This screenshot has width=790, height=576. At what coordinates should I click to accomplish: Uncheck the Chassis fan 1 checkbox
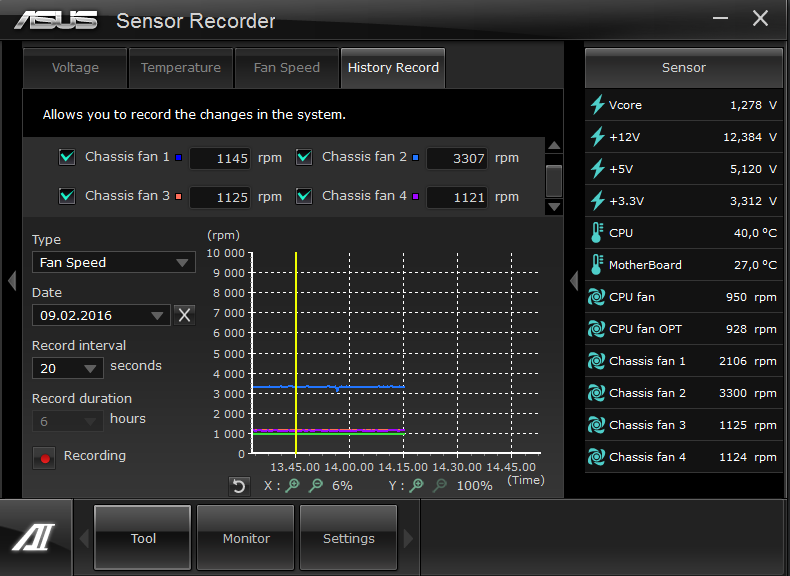click(67, 157)
